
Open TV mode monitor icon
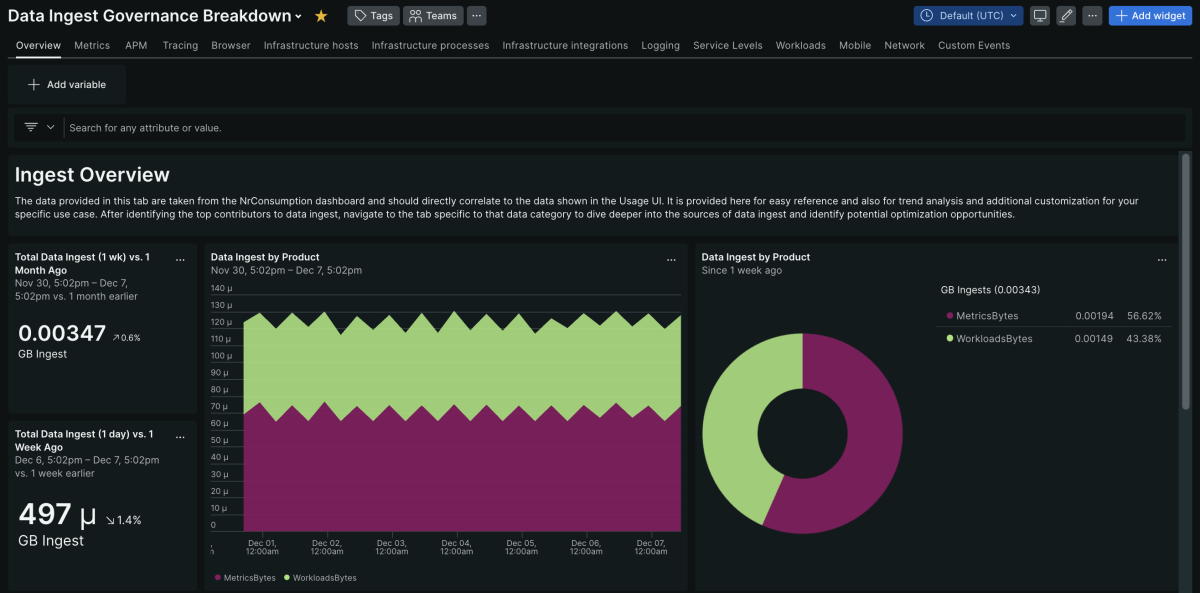(x=1040, y=16)
